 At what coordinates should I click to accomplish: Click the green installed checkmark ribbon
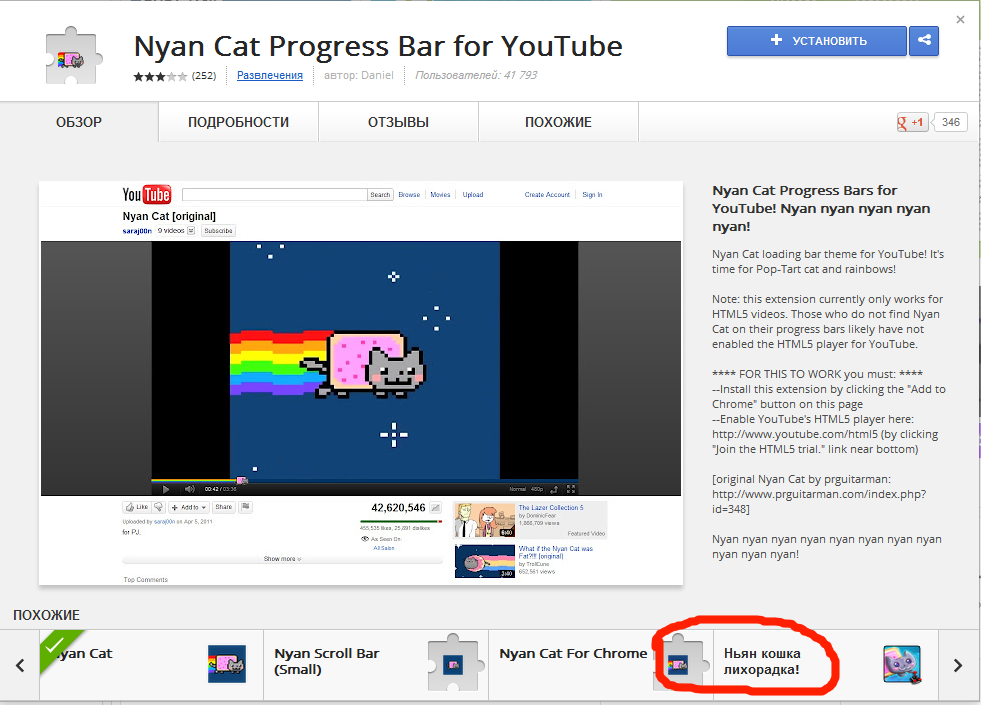pos(56,647)
